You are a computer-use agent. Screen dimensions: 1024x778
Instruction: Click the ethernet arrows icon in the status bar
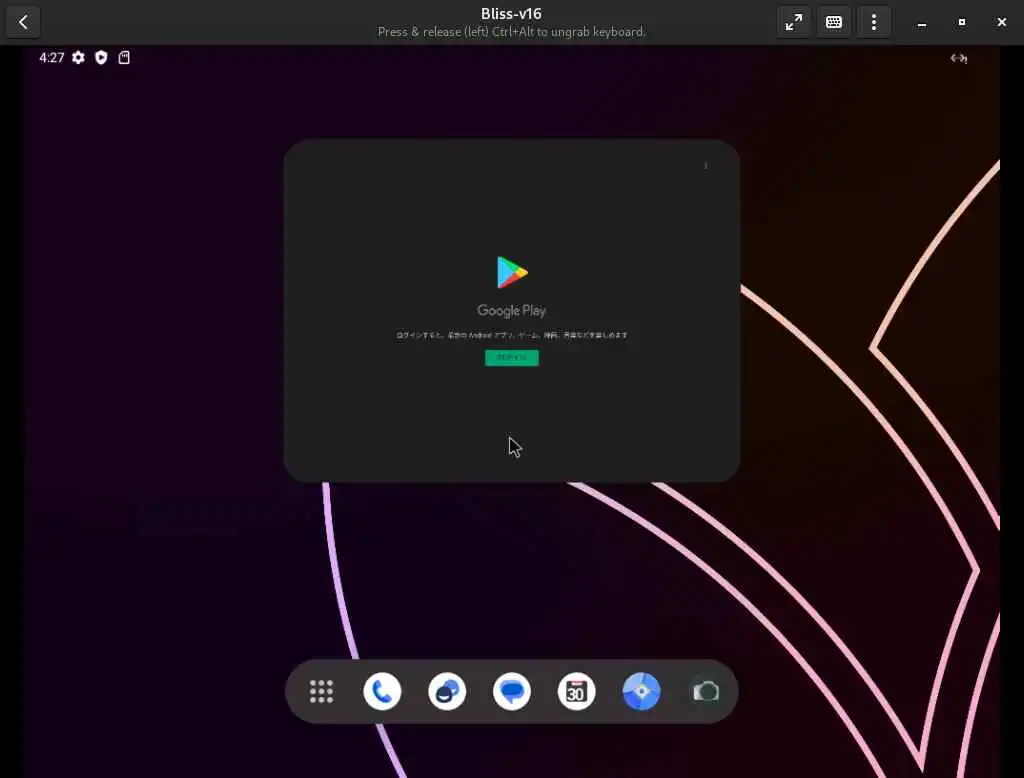point(959,58)
